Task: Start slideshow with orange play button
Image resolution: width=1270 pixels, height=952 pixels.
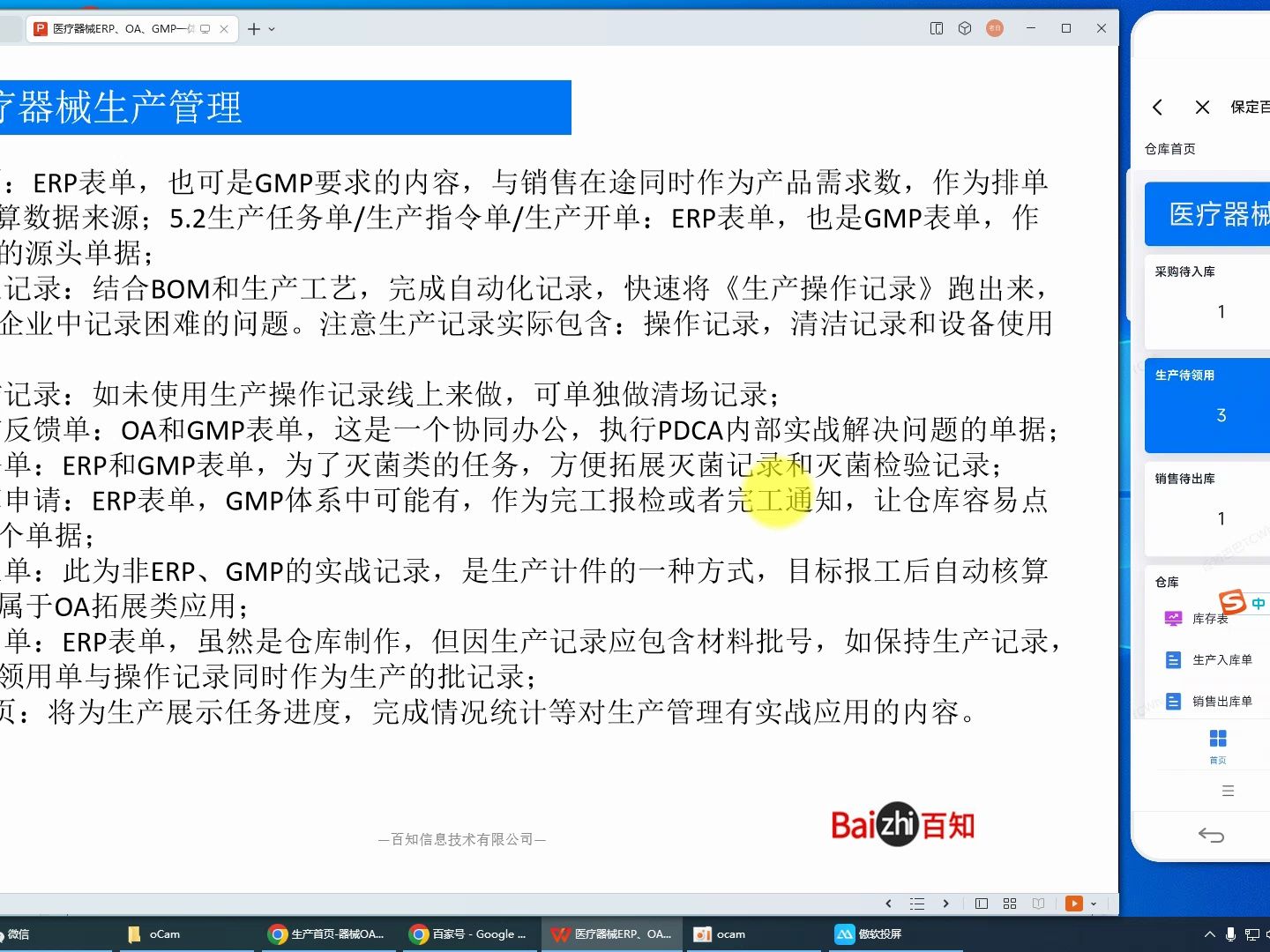Action: [x=1073, y=904]
